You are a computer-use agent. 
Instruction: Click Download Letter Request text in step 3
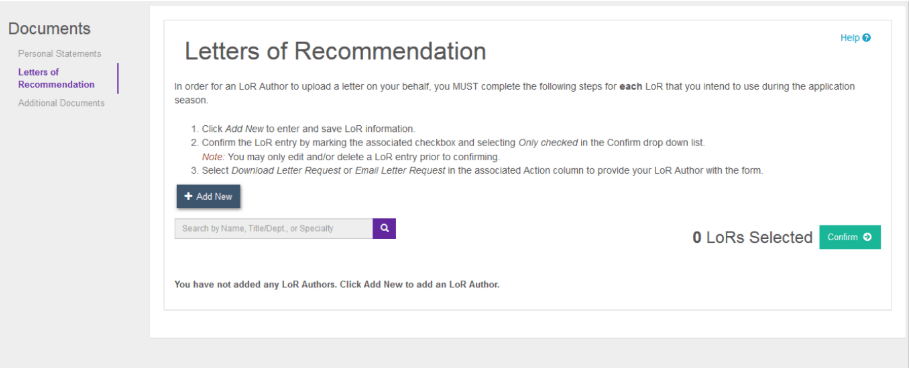286,171
